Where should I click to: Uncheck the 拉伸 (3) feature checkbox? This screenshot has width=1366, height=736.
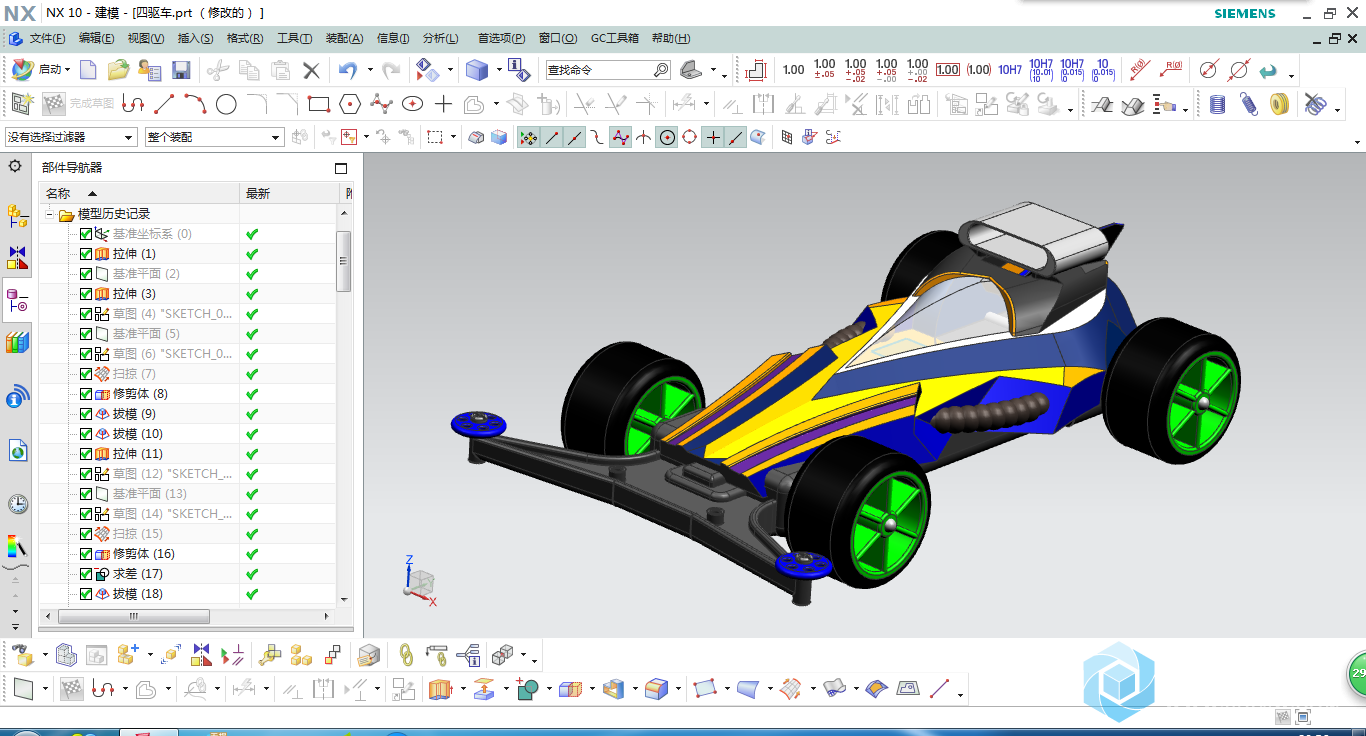86,294
